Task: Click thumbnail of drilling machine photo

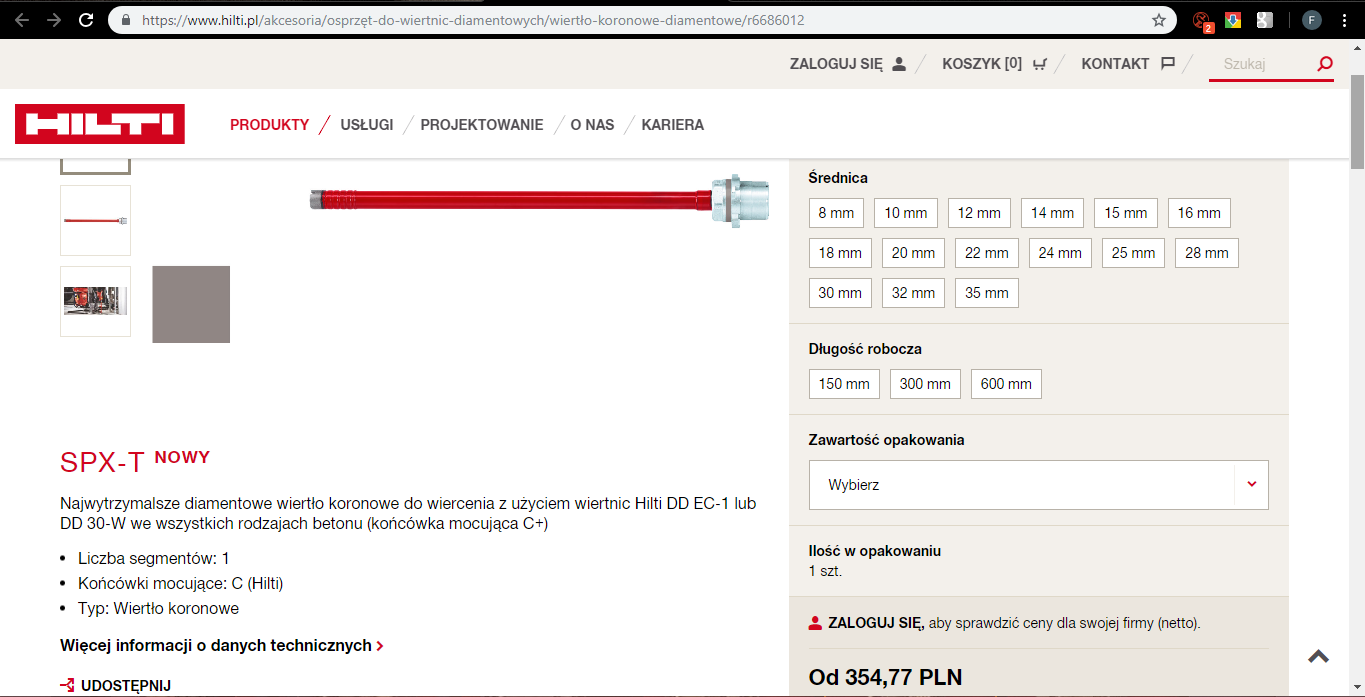Action: [x=95, y=301]
